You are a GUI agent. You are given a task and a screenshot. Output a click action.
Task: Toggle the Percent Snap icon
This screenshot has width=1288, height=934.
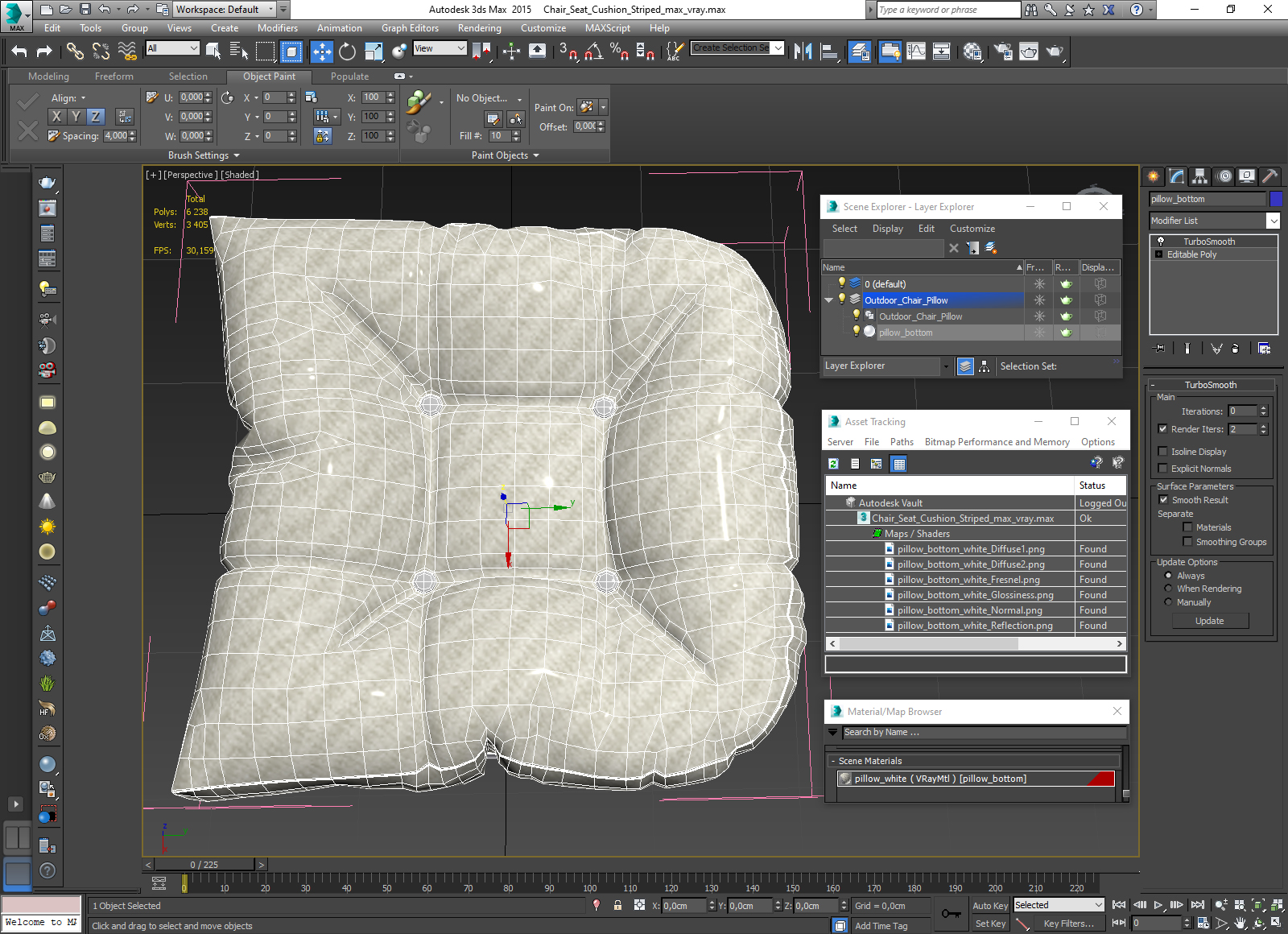(619, 52)
